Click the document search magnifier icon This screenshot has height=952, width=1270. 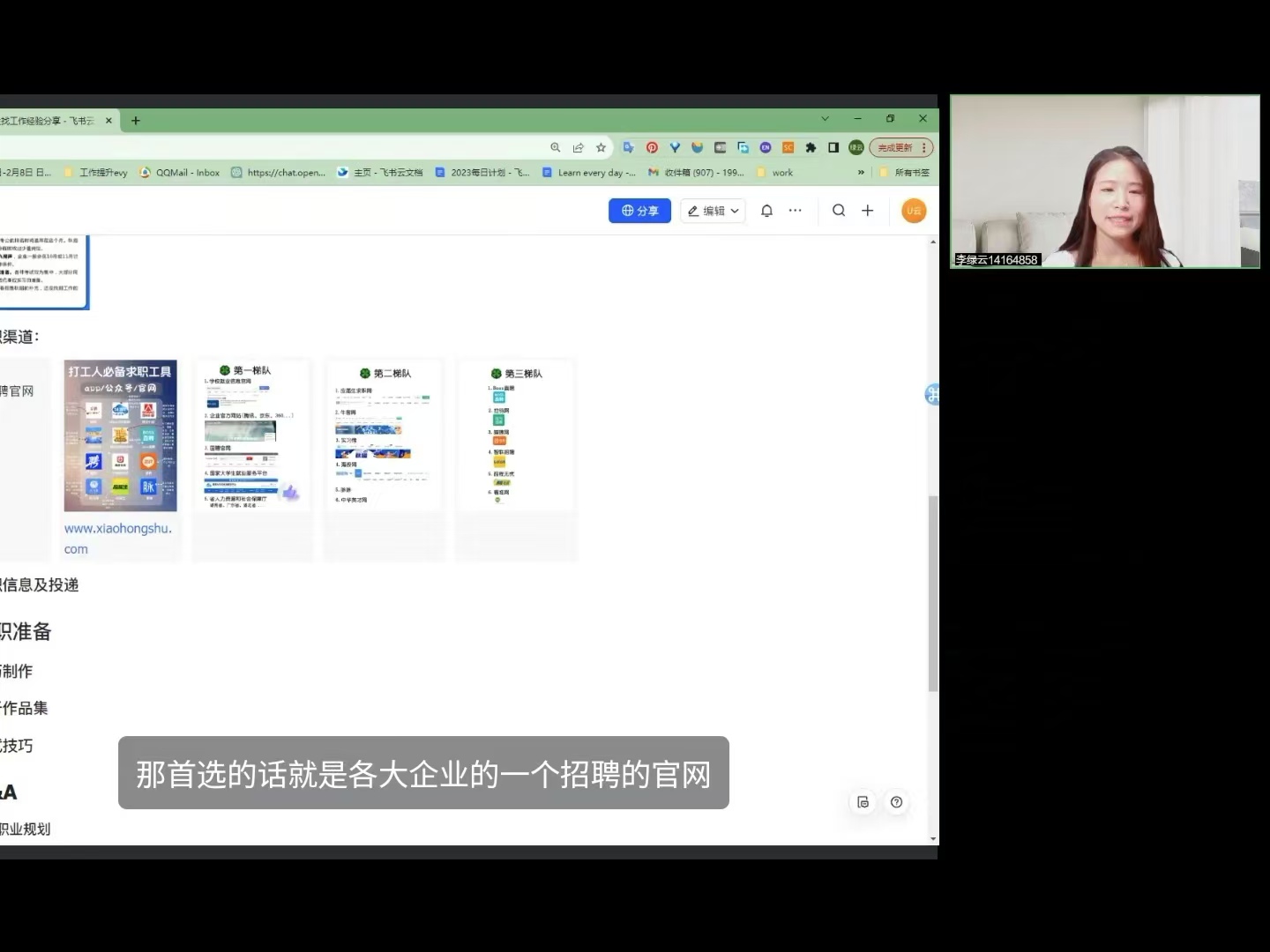839,211
